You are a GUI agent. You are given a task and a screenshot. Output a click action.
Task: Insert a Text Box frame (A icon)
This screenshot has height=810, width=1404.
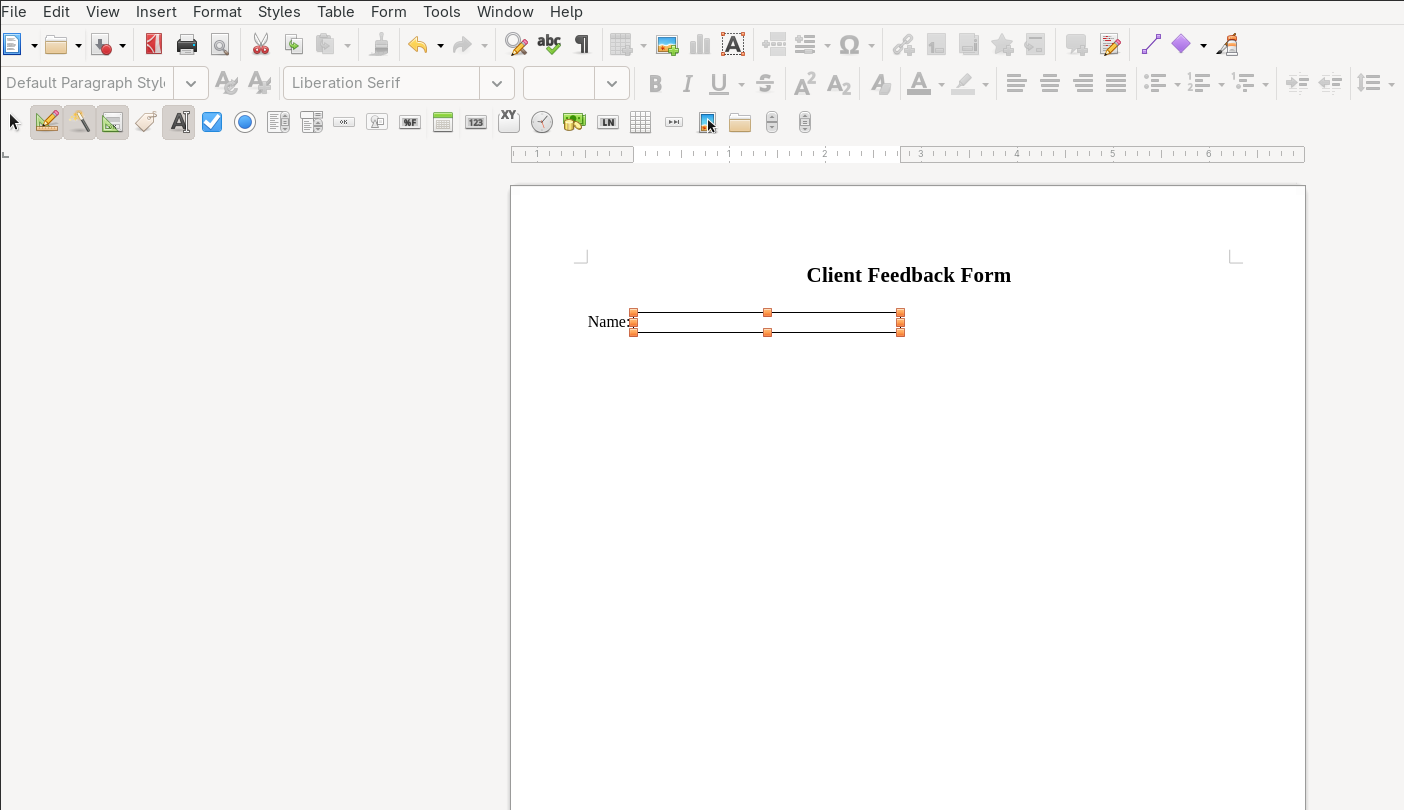733,44
